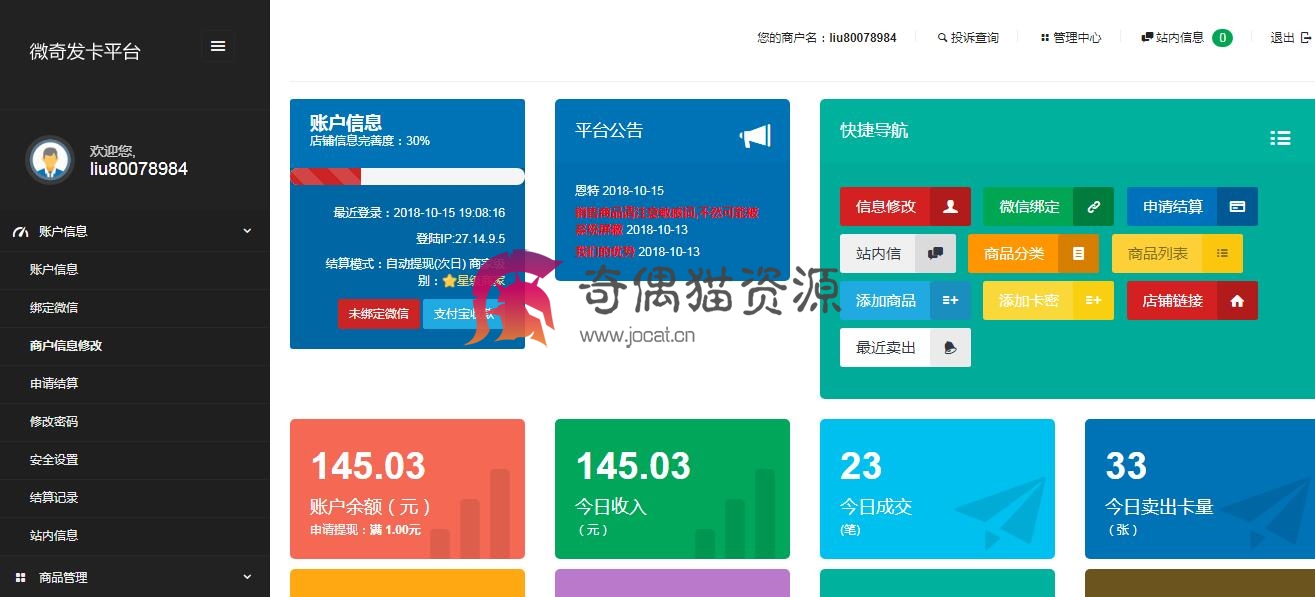Select 商户信息修改 in sidebar
1315x597 pixels.
click(x=66, y=345)
